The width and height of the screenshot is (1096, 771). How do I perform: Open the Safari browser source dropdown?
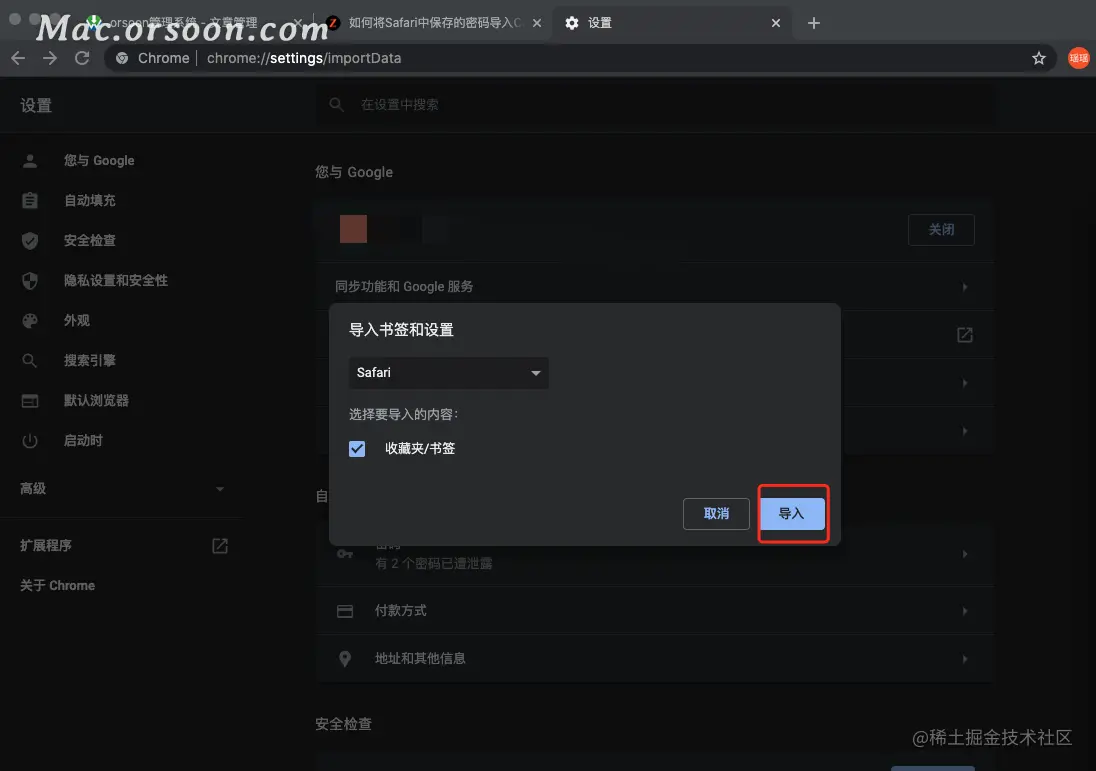click(449, 373)
